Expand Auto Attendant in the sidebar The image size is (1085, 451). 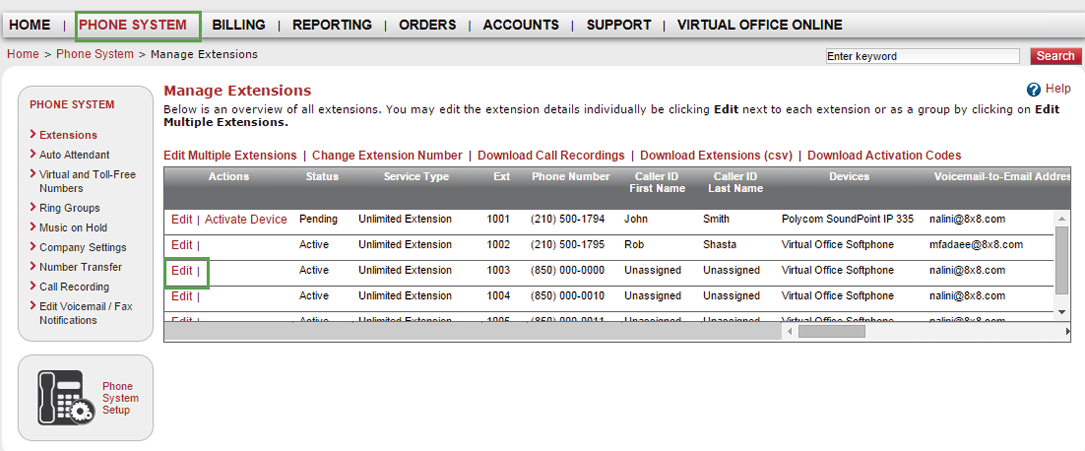74,155
